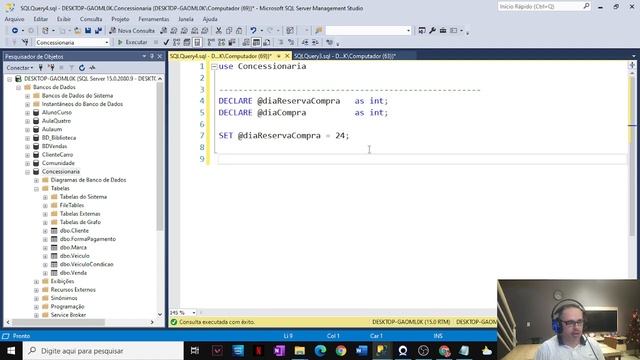Open Word from the Windows taskbar
Image resolution: width=640 pixels, height=360 pixels.
(x=362, y=351)
